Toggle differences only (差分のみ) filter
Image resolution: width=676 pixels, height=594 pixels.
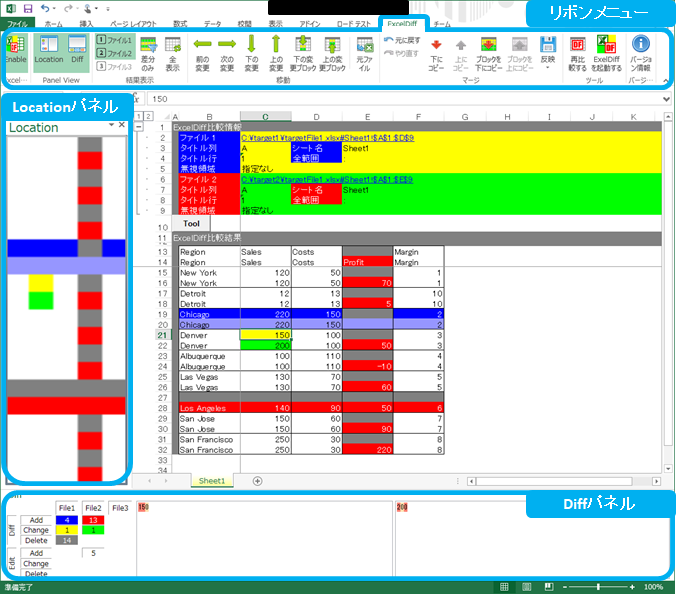pos(148,54)
